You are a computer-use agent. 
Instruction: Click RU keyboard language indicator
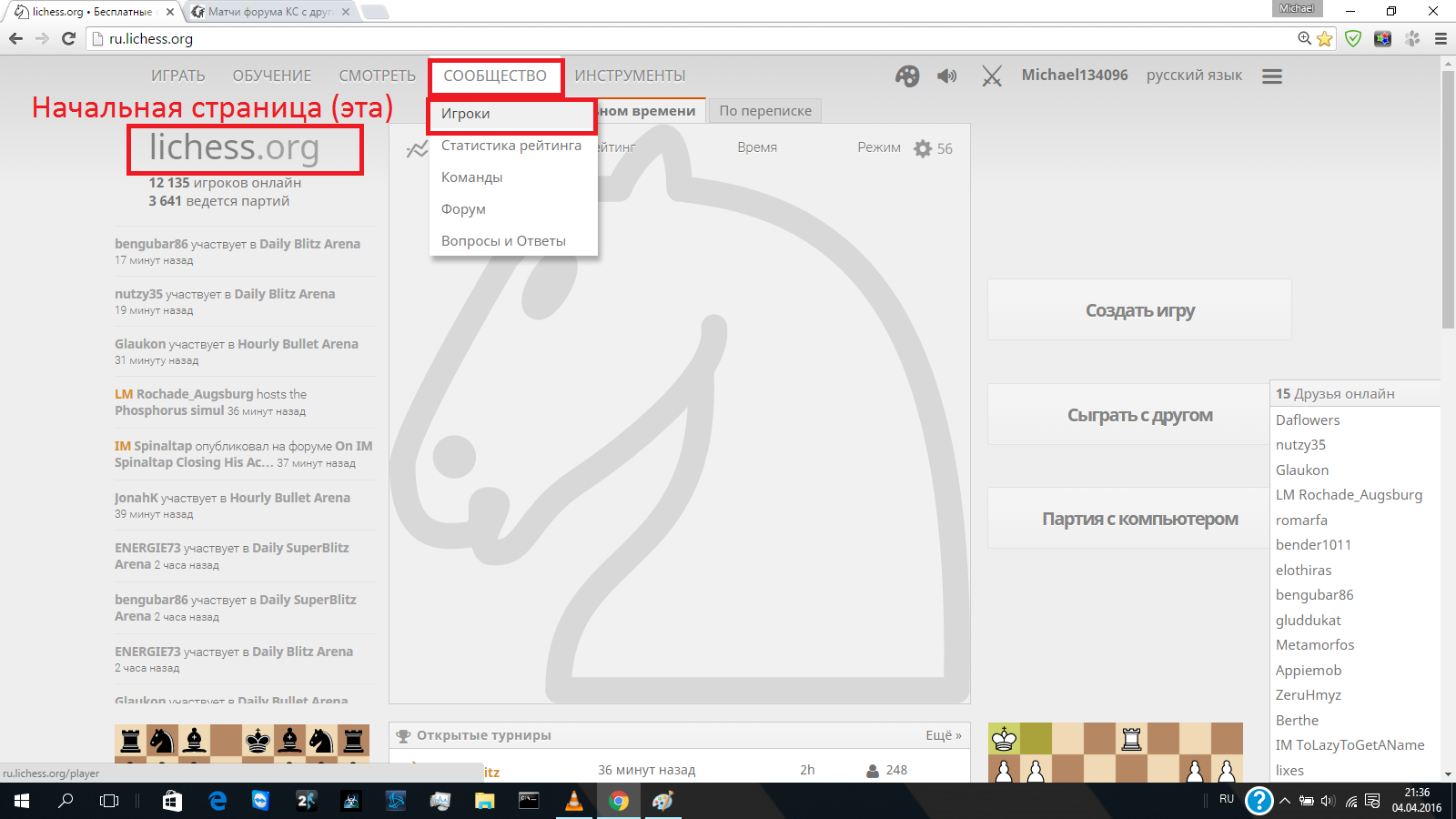[1227, 799]
